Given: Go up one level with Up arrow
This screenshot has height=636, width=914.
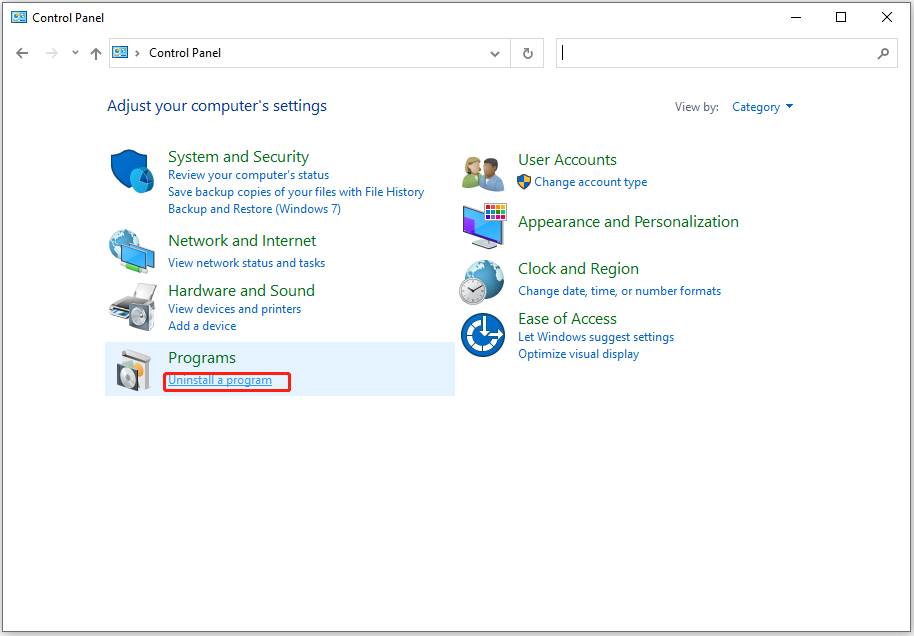Looking at the screenshot, I should pyautogui.click(x=96, y=54).
